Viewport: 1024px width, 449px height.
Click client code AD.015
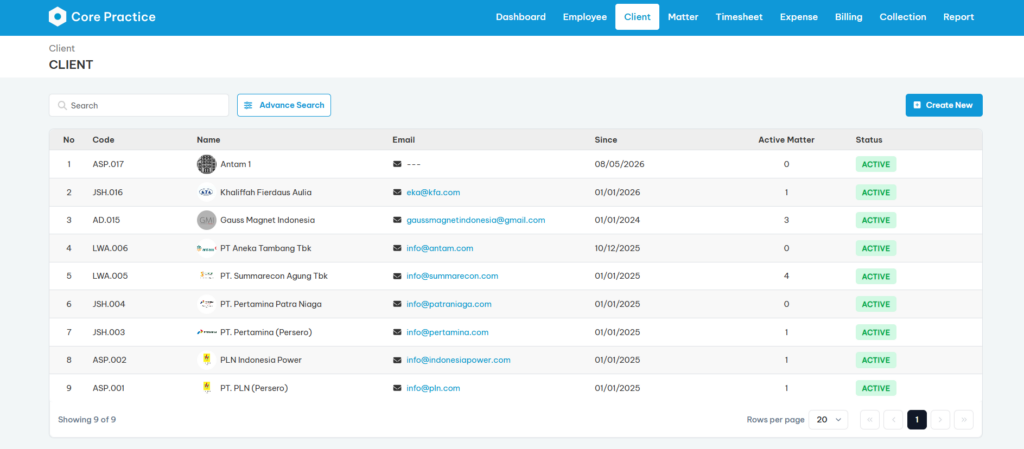[106, 221]
